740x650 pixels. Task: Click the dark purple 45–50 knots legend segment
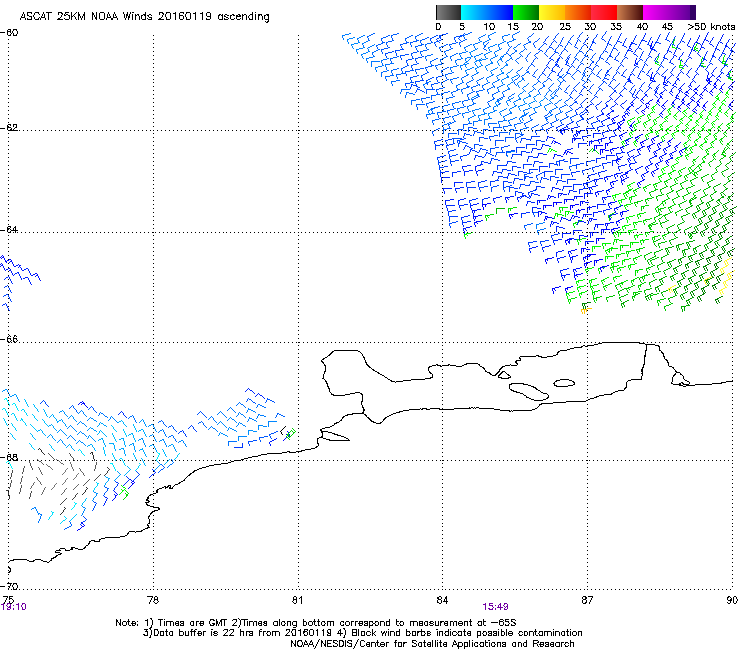pyautogui.click(x=682, y=12)
